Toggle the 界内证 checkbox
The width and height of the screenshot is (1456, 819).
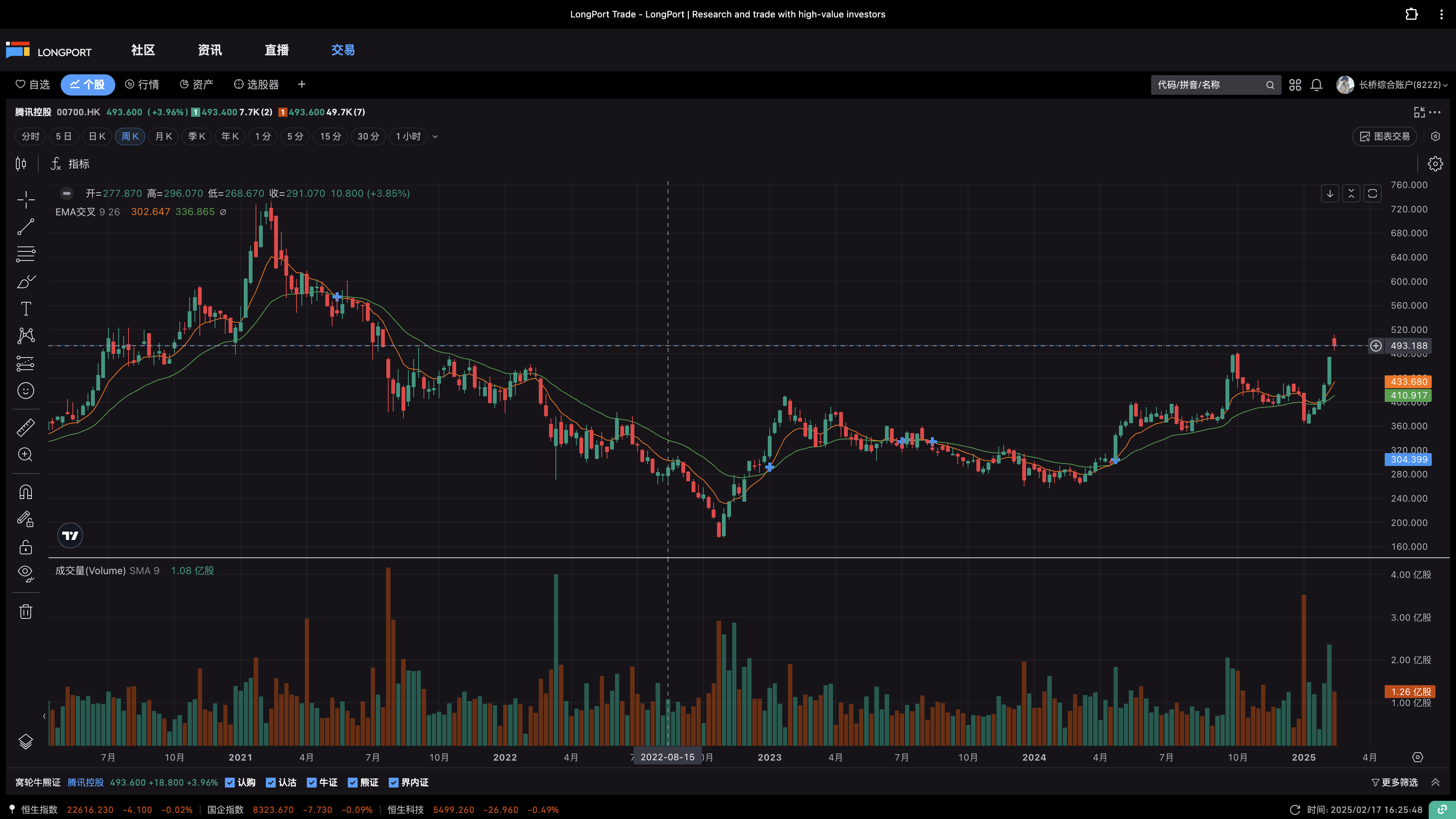[394, 782]
